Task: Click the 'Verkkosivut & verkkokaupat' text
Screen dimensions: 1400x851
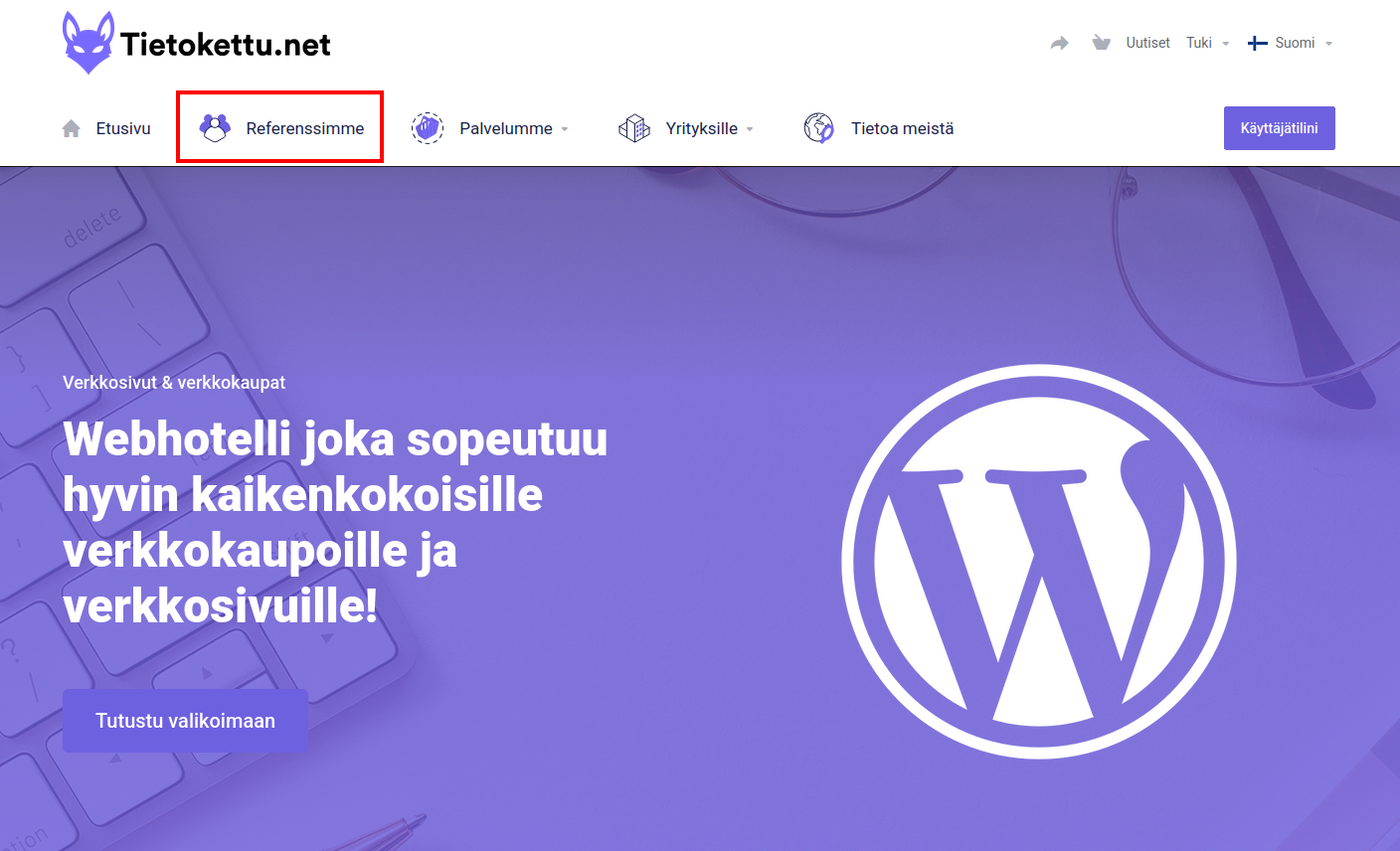Action: 174,383
